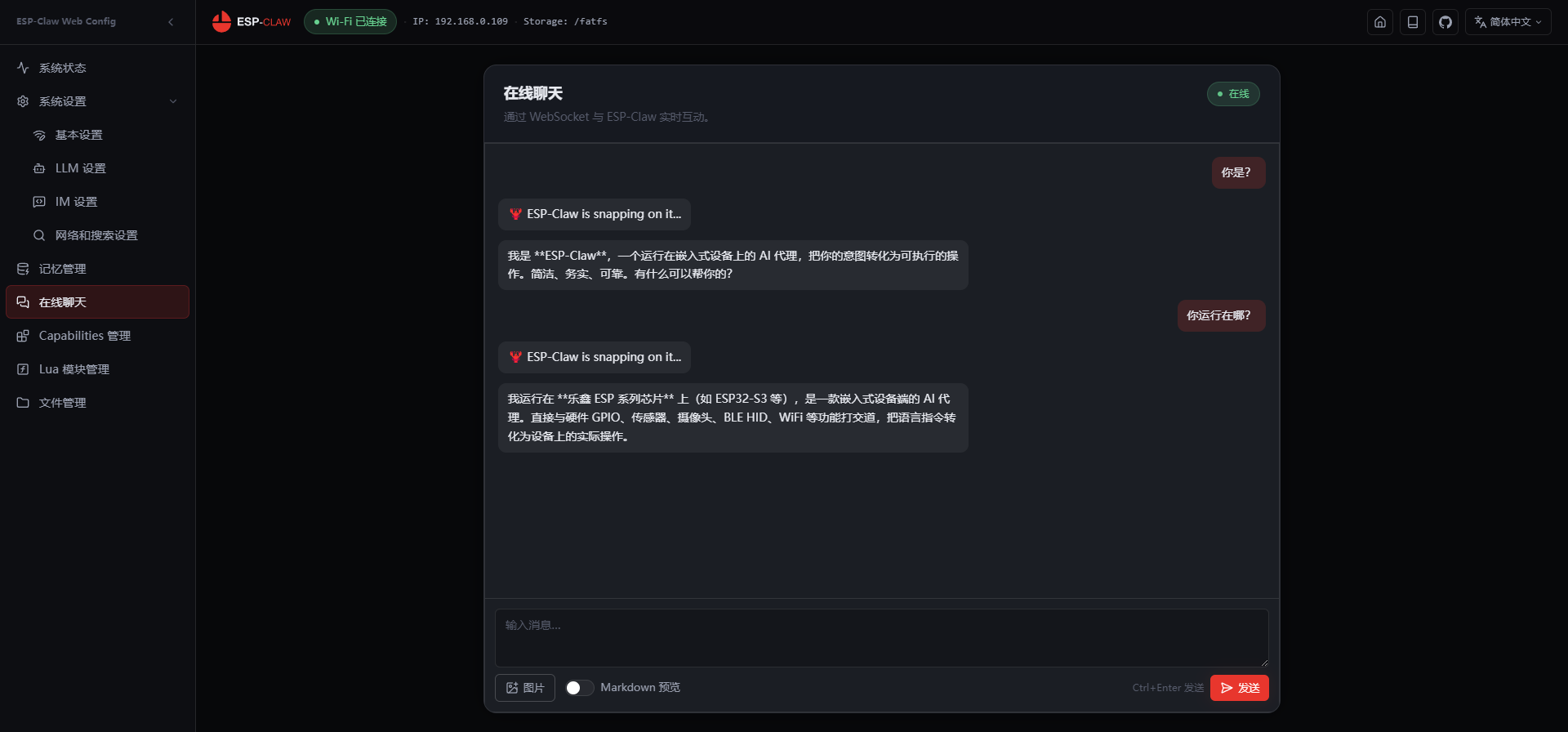The image size is (1568, 732).
Task: Click the ESP-Claw Web Config title
Action: (66, 22)
